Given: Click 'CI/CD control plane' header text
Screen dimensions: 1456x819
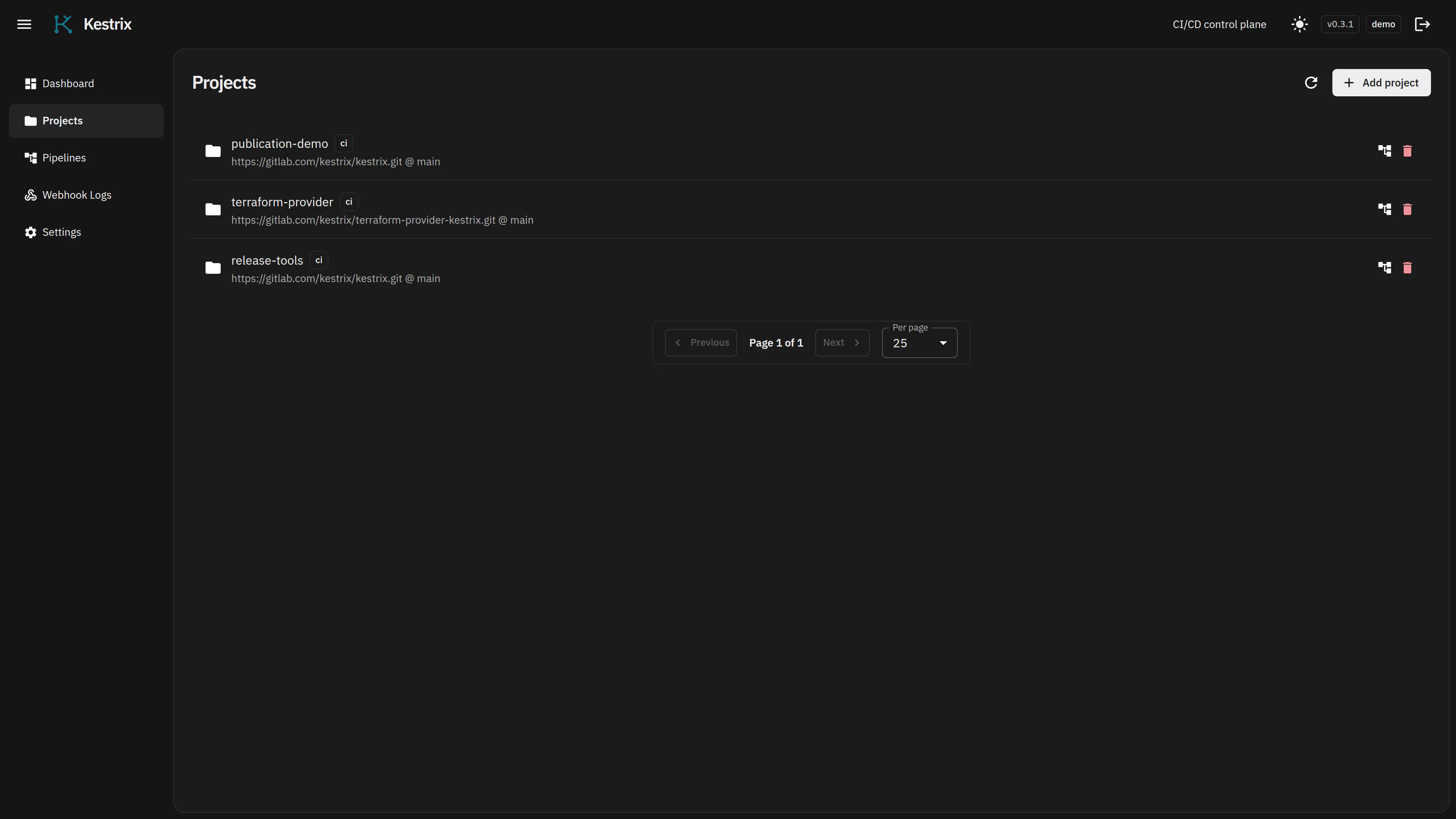Looking at the screenshot, I should 1219,24.
